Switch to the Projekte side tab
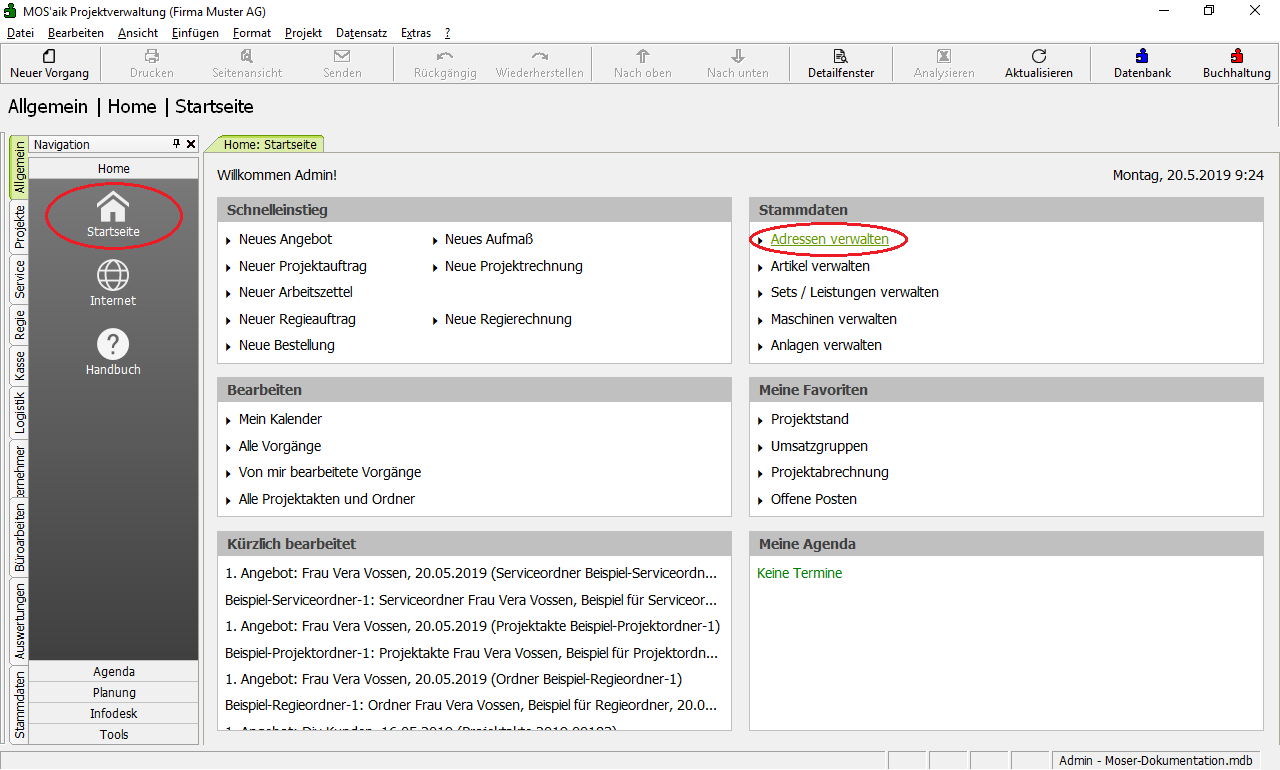The width and height of the screenshot is (1280, 770). 19,227
